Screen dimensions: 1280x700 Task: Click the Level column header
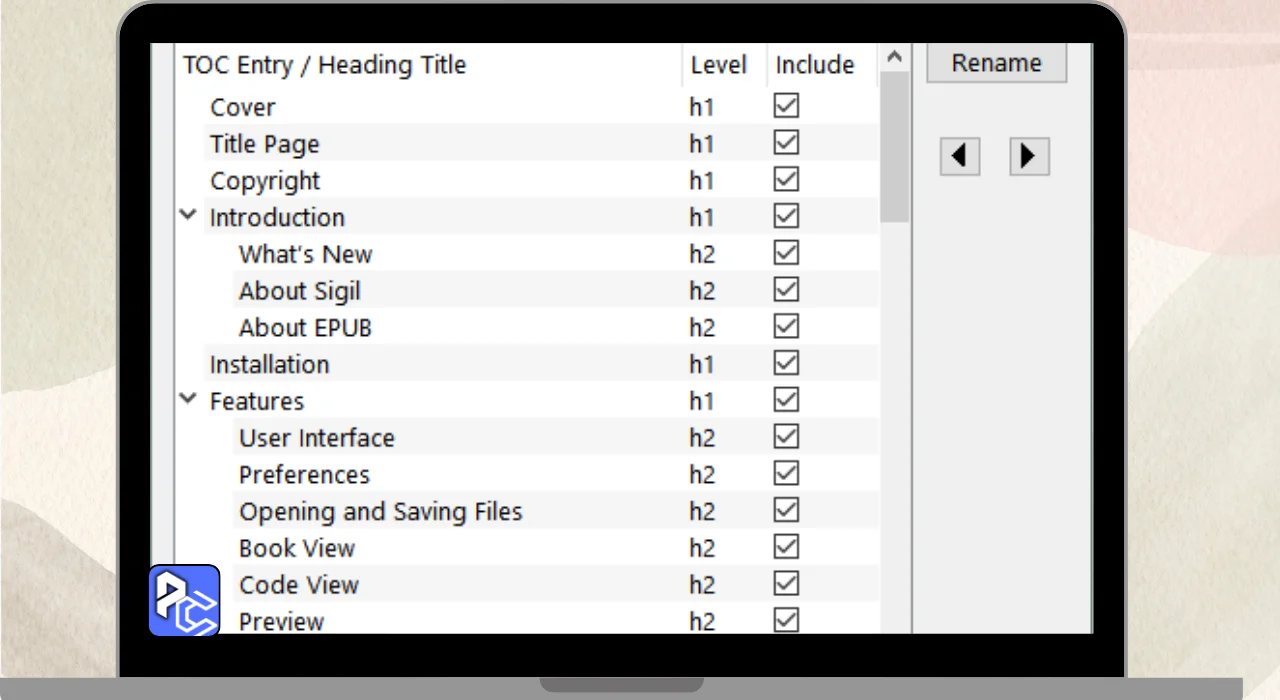718,65
